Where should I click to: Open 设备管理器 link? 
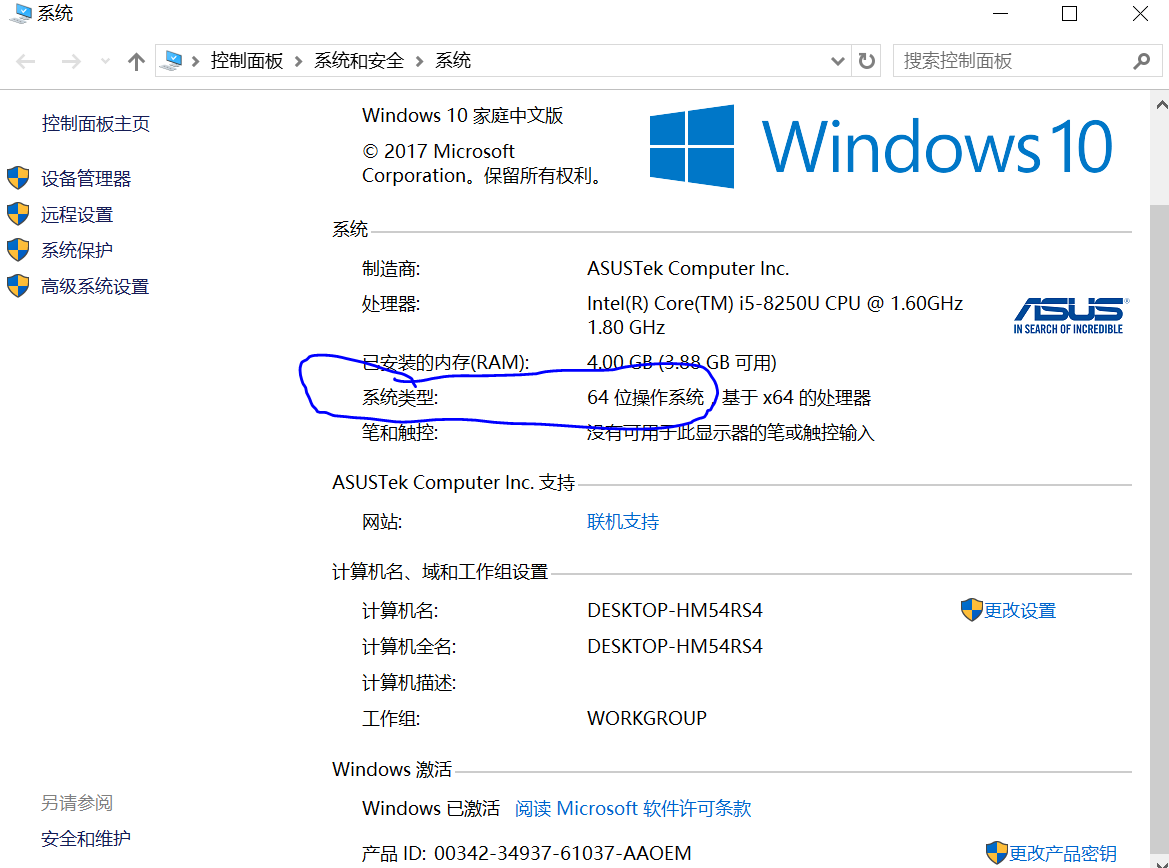(x=86, y=178)
